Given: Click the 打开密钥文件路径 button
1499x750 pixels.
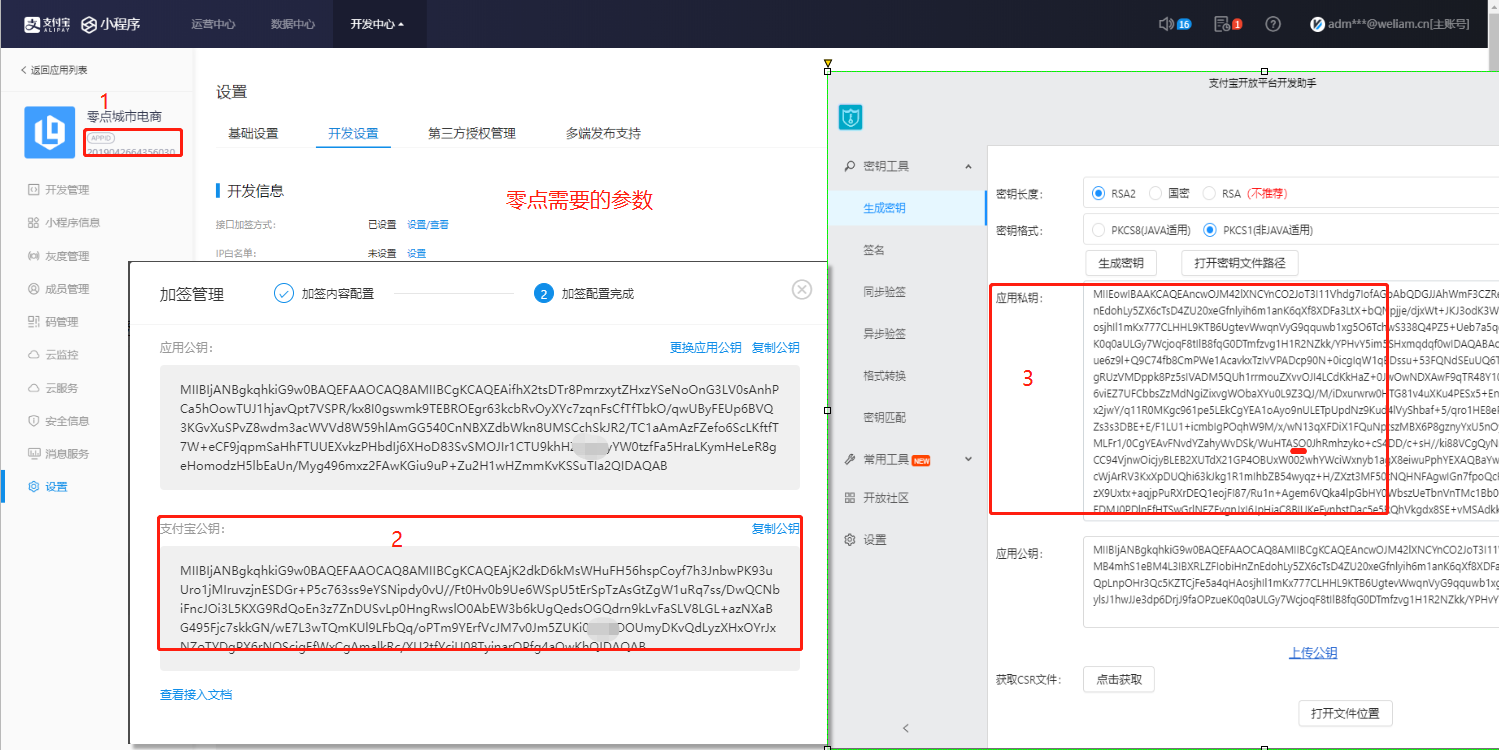Looking at the screenshot, I should coord(1240,263).
